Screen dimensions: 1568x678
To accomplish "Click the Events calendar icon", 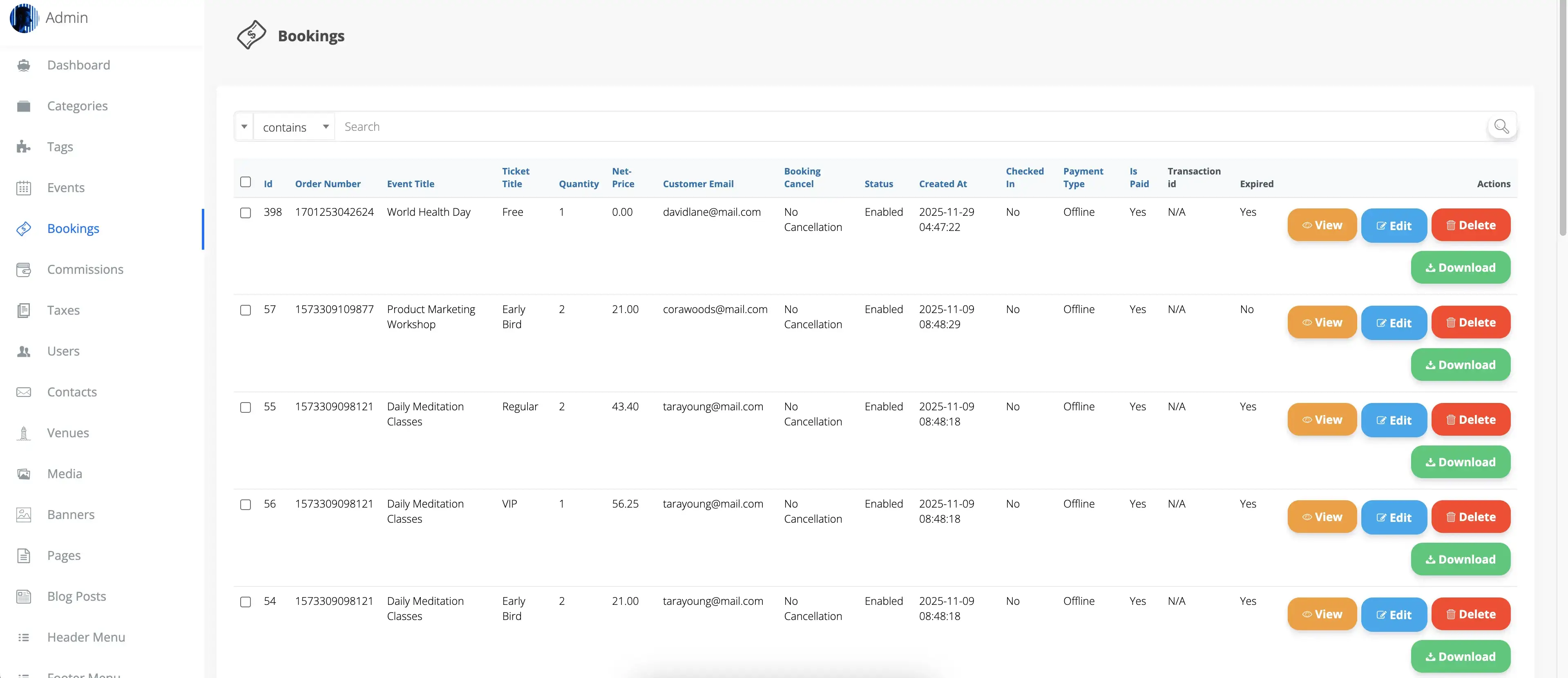I will pos(24,188).
